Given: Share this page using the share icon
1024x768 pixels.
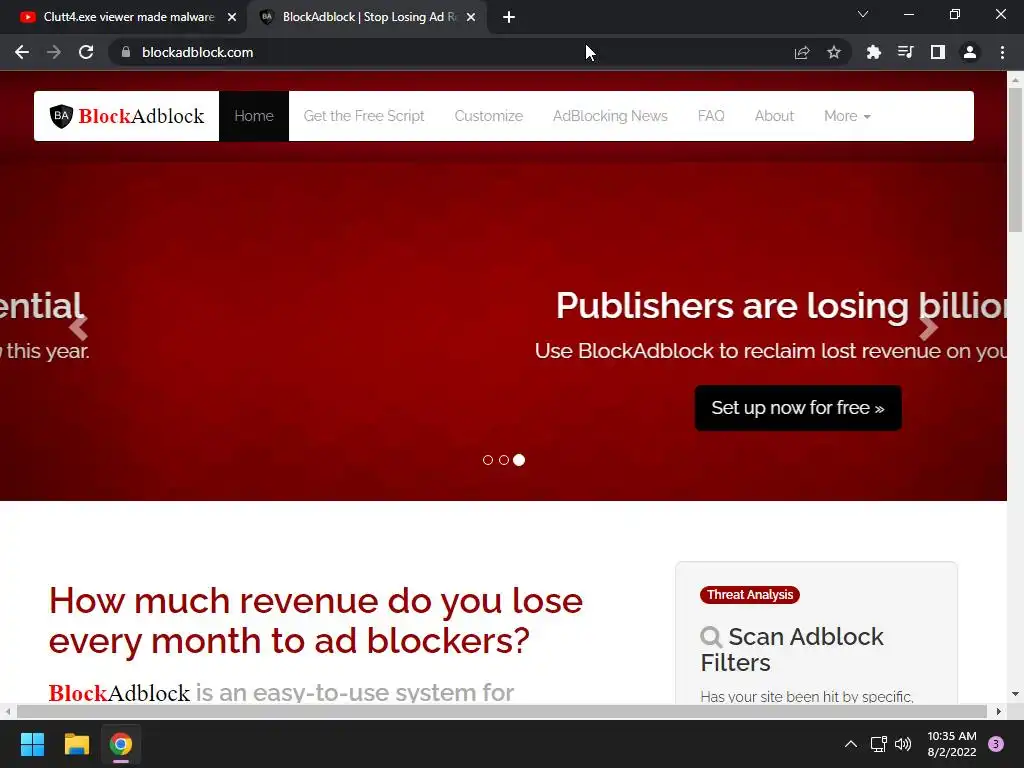Looking at the screenshot, I should [x=802, y=52].
